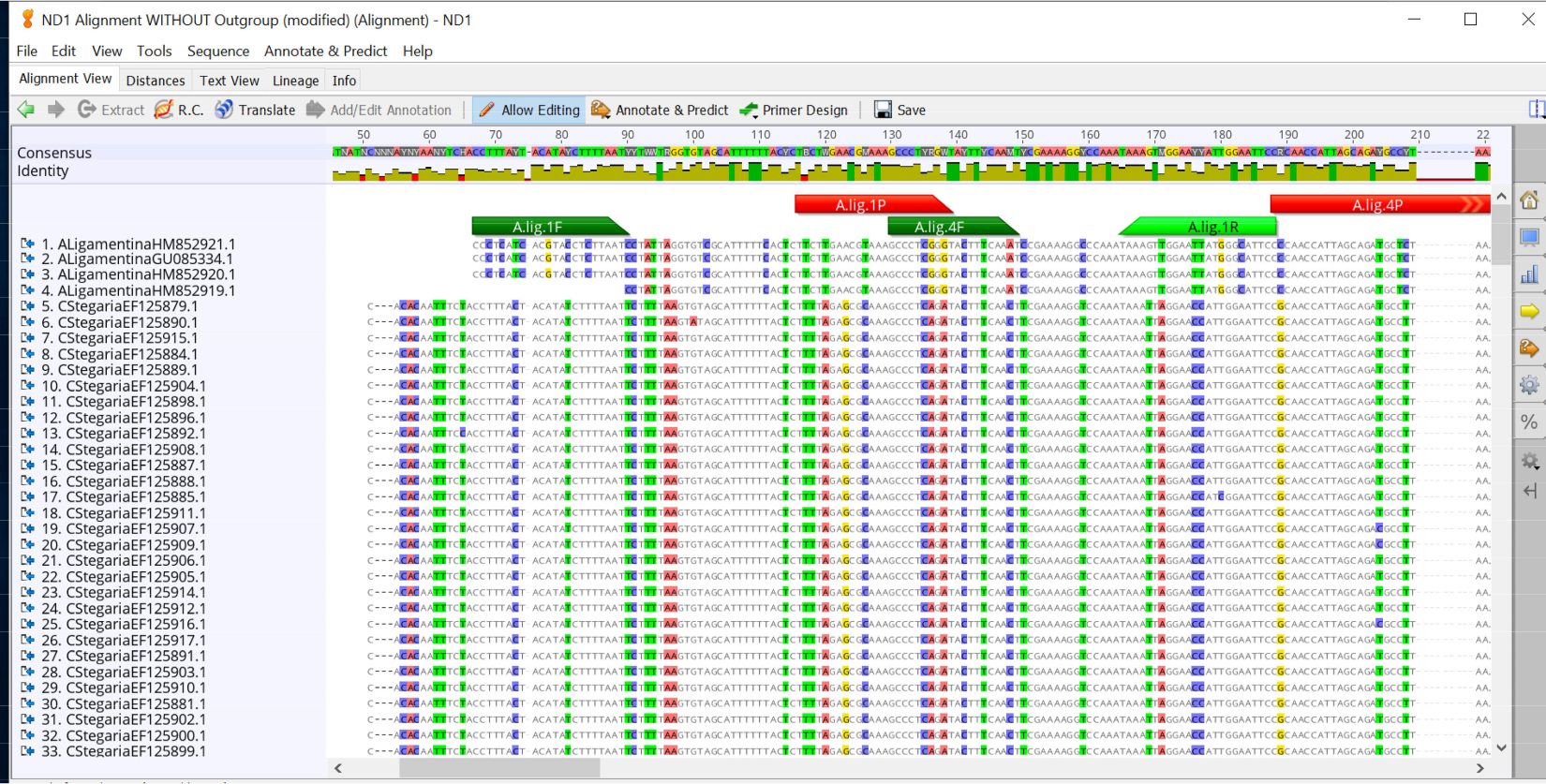Click the green back arrow in toolbar
Screen dimensions: 1546x784
(x=26, y=110)
